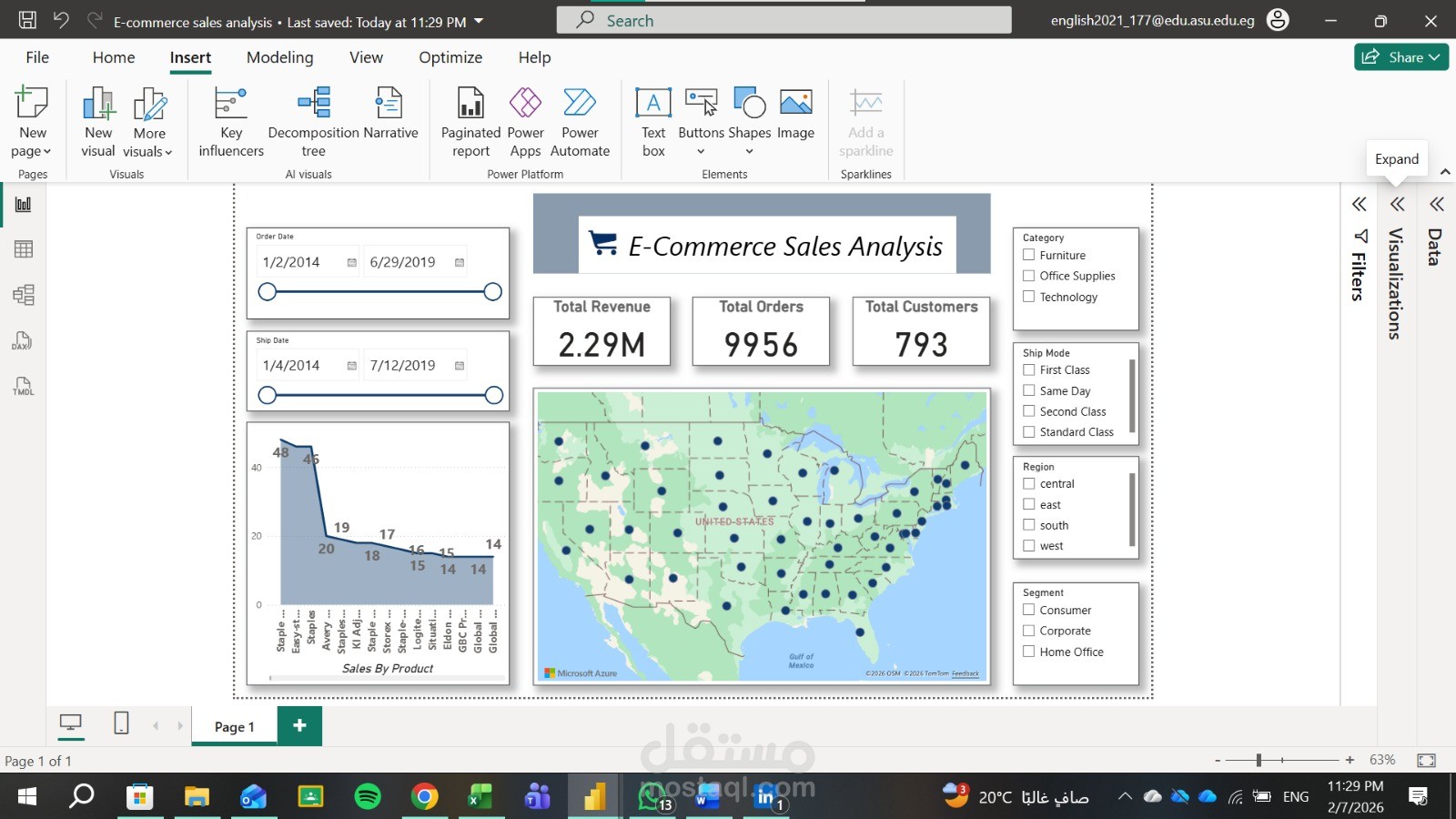Switch to the Home tab
The height and width of the screenshot is (819, 1456).
[114, 57]
